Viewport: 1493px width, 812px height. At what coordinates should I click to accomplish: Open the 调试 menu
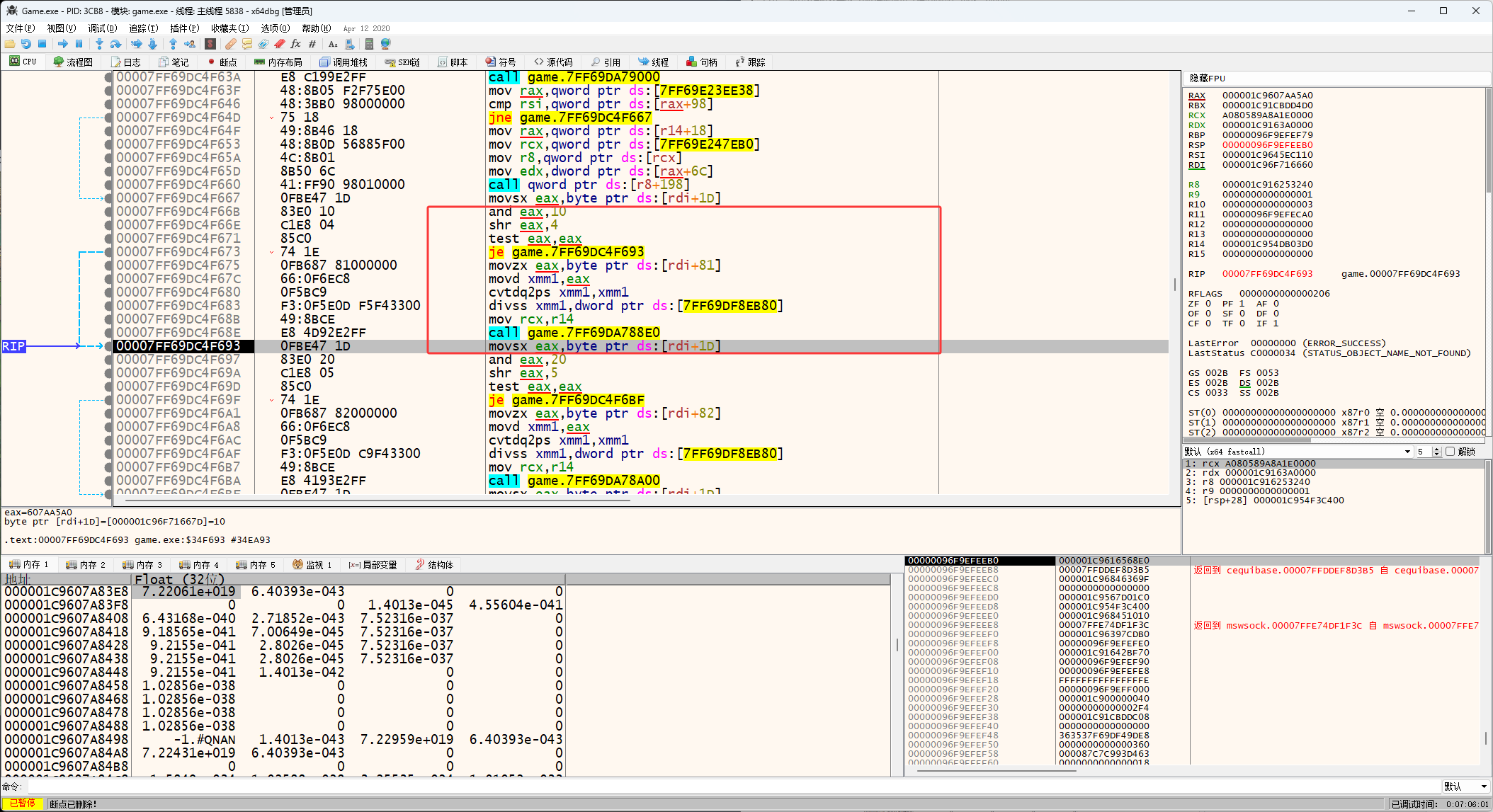101,28
